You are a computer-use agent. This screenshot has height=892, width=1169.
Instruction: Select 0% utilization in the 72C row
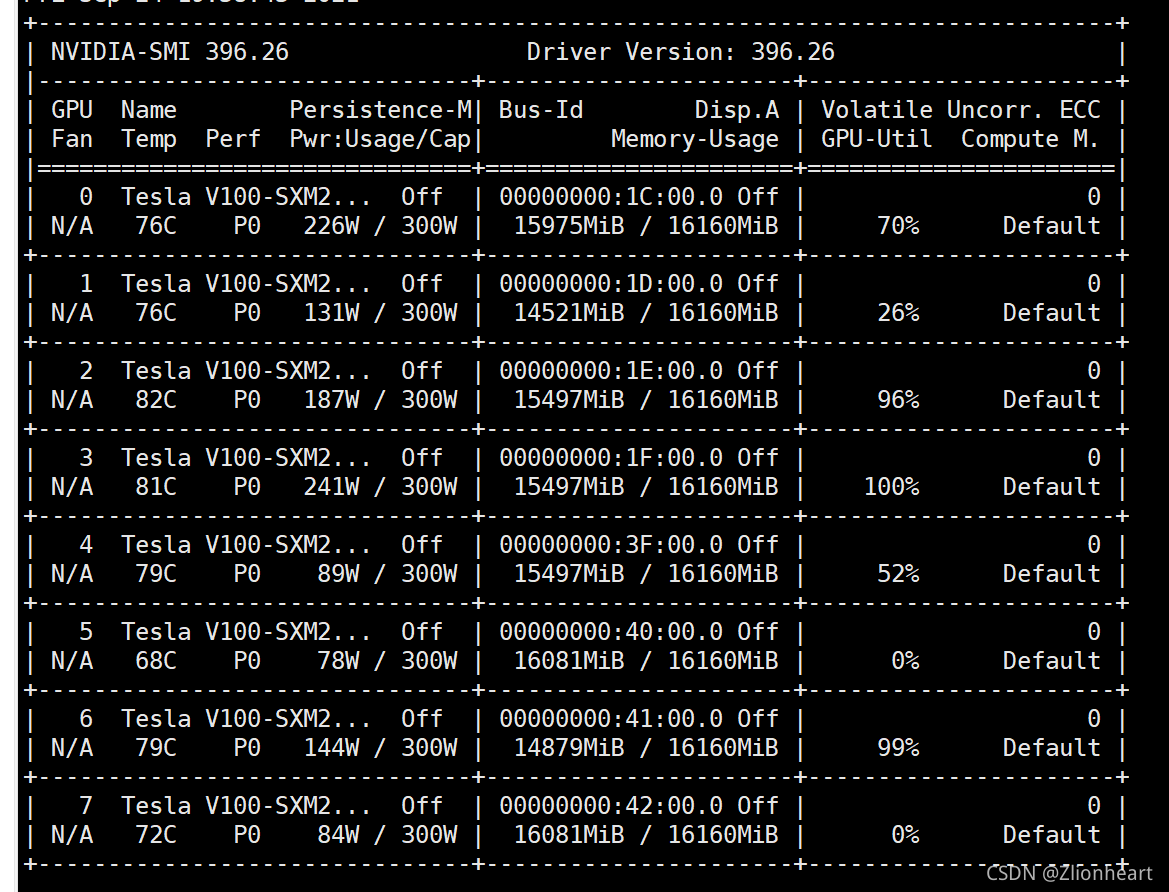click(x=905, y=835)
